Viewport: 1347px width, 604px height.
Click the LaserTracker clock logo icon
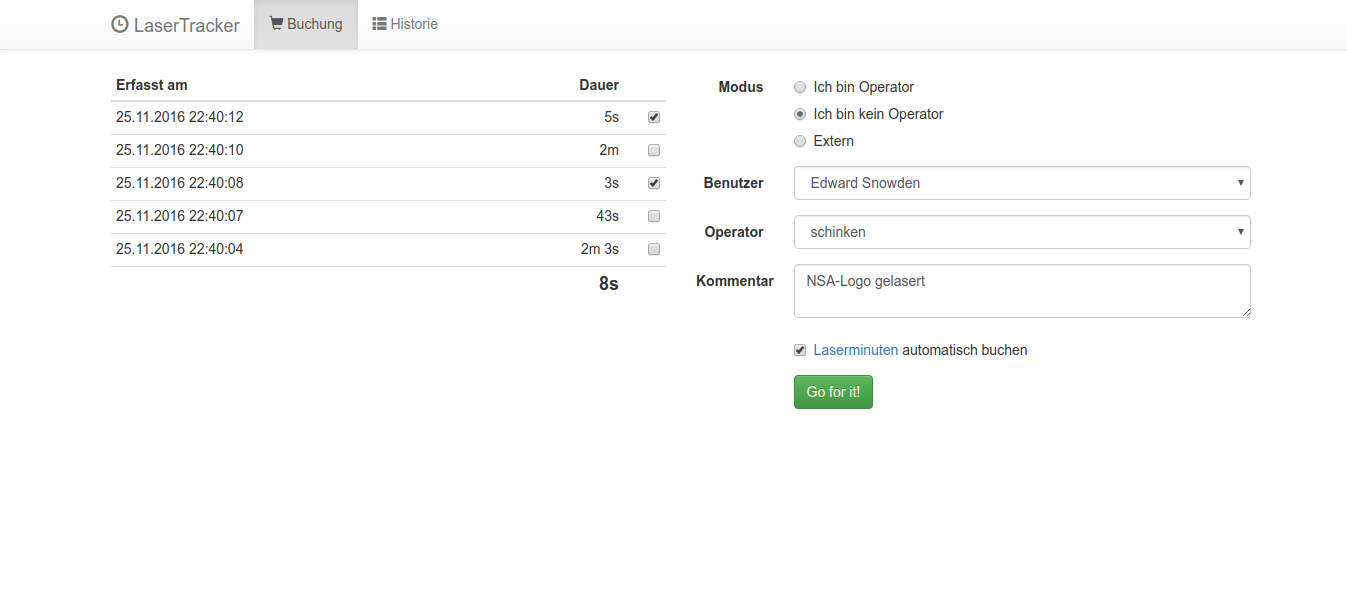click(120, 25)
